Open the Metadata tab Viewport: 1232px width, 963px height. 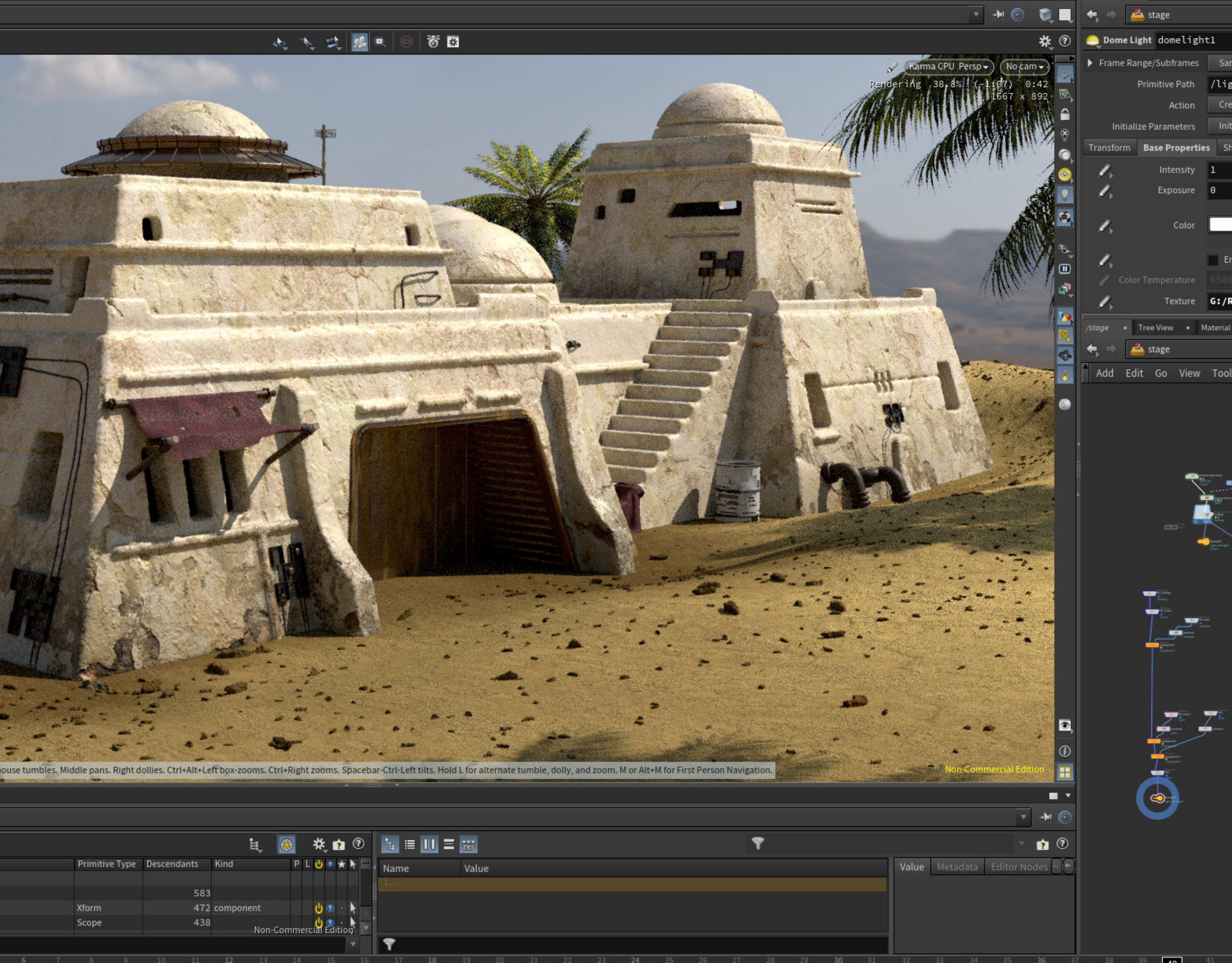click(957, 866)
